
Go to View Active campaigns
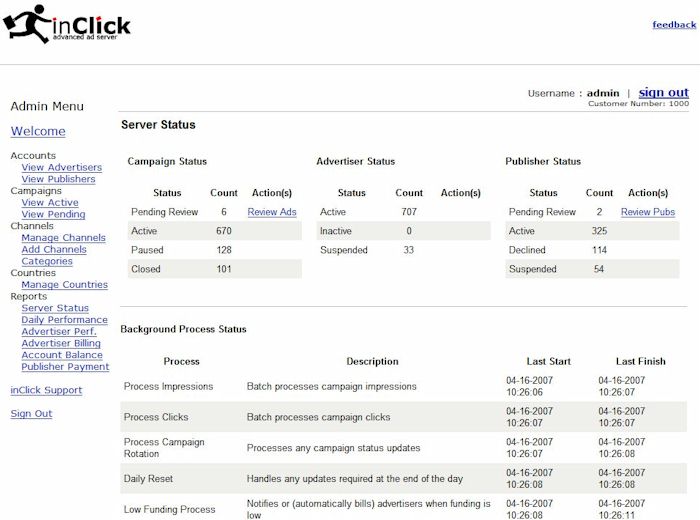pos(50,203)
